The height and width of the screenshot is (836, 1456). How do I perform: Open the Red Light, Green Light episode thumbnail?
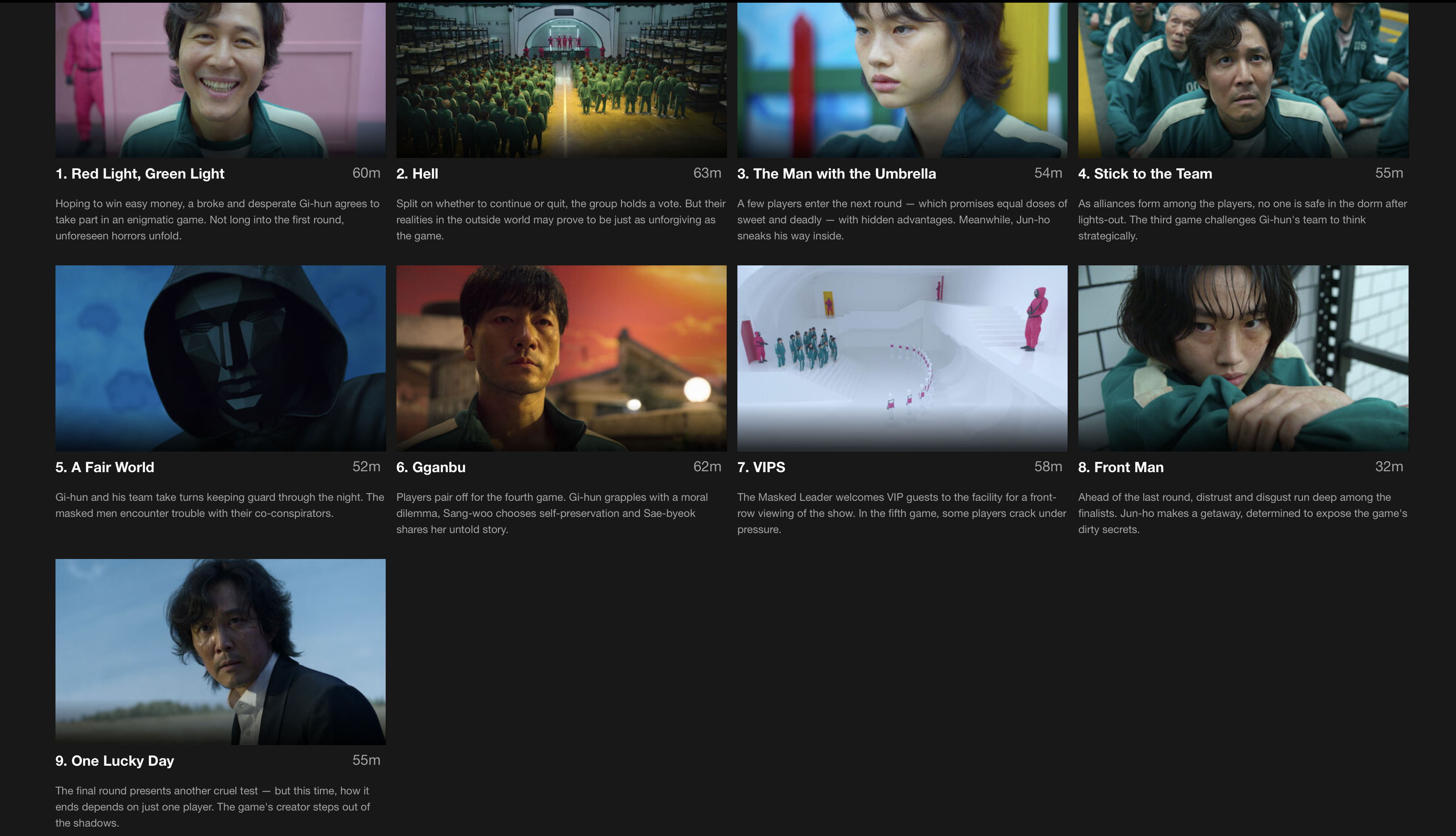point(221,81)
